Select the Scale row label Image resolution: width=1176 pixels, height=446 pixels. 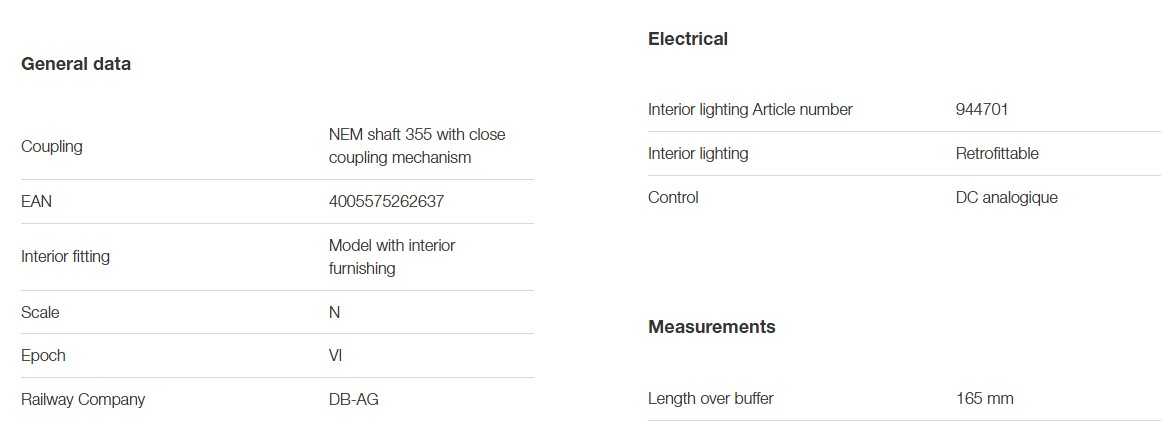(x=40, y=313)
